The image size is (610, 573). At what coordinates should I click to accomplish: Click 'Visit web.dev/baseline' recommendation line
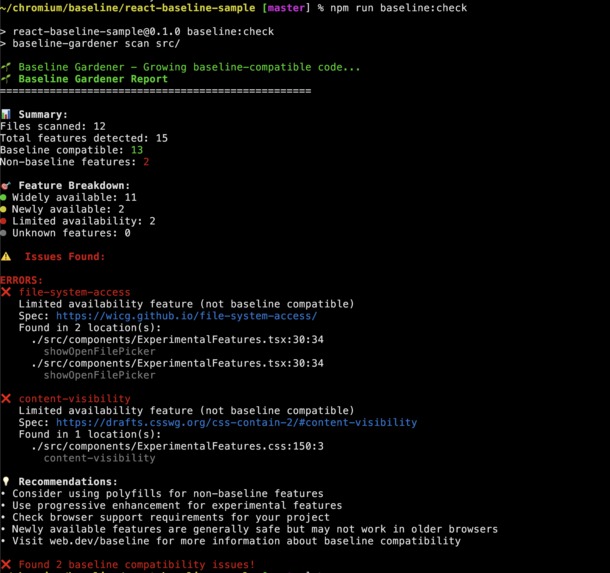pos(236,541)
